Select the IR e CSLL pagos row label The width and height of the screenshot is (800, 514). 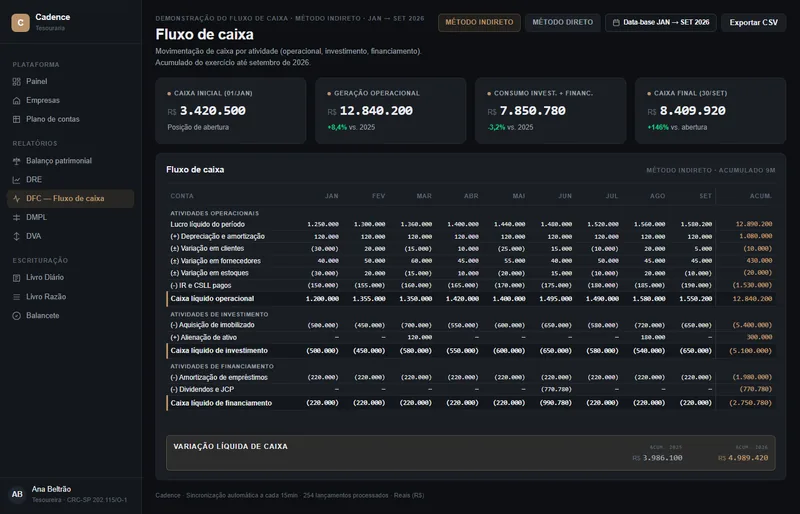click(x=201, y=285)
